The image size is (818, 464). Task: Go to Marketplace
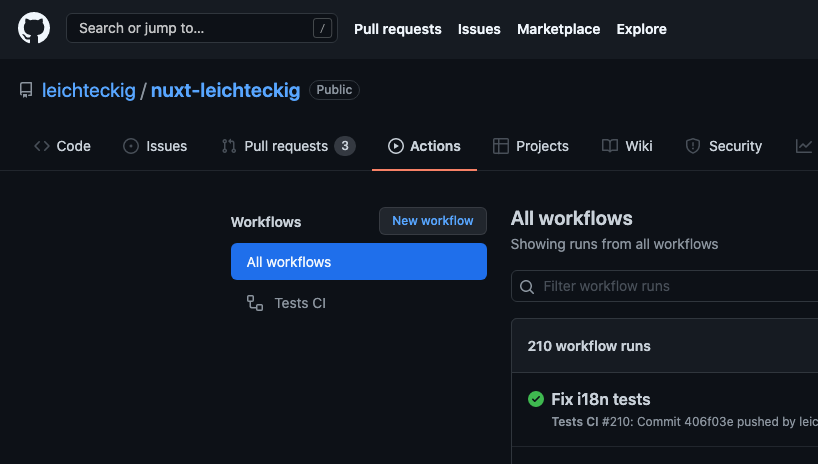tap(558, 29)
